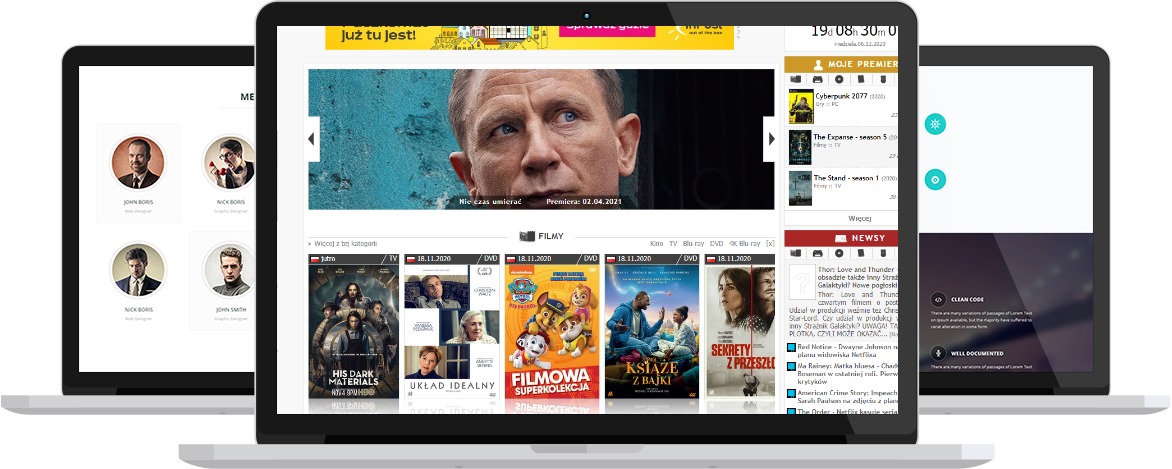Viewport: 1172px width, 469px height.
Task: Click the question mark placeholder image in NEWSY
Action: tap(800, 283)
